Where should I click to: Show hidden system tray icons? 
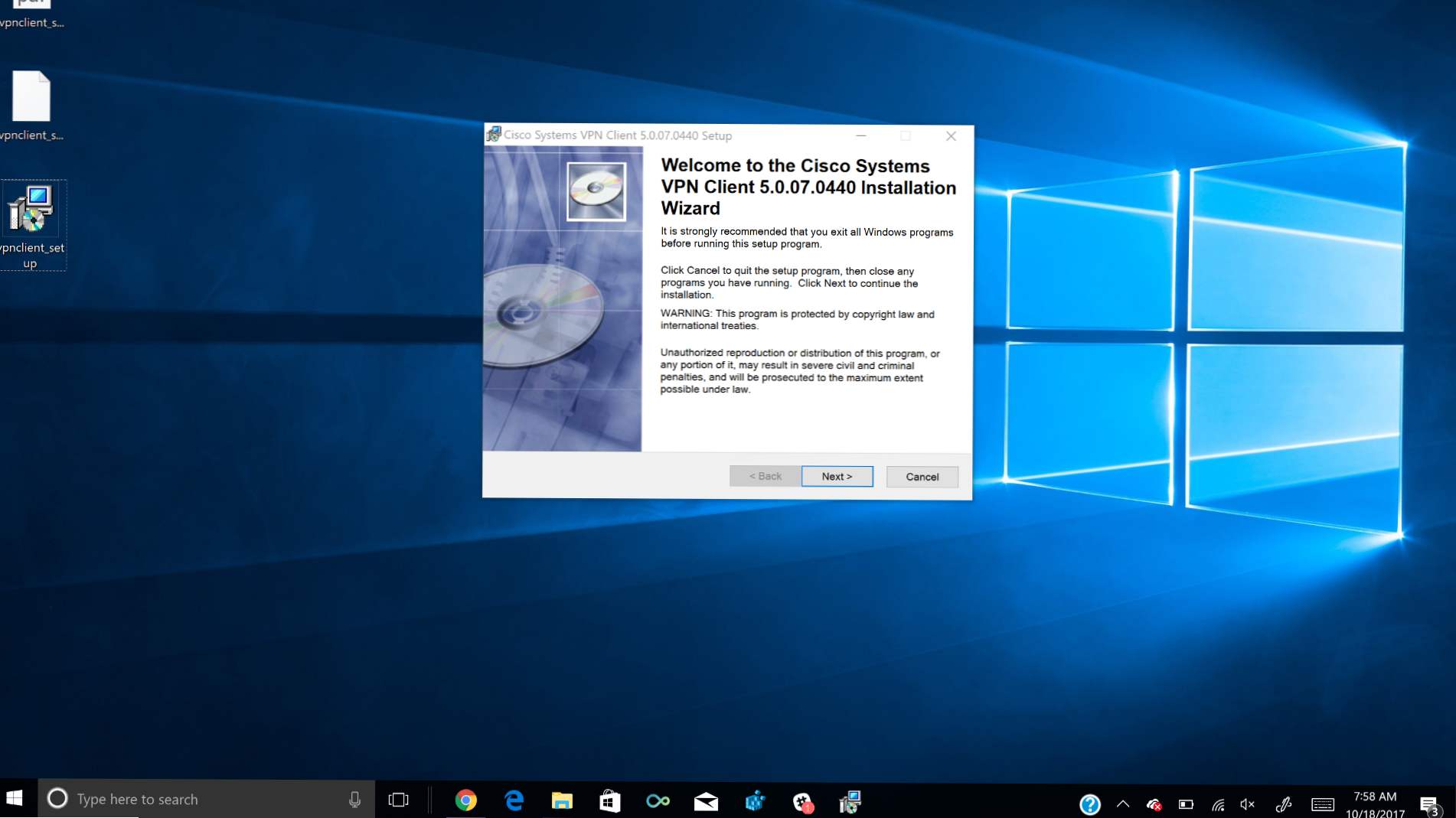1123,803
